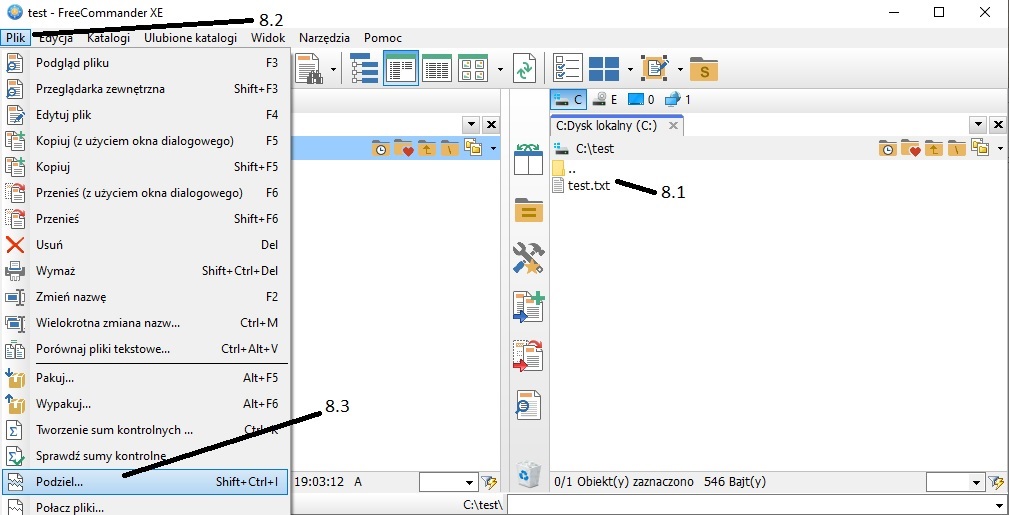The image size is (1009, 515).
Task: Close the C:Dysk lokalny (C:) tab
Action: [x=673, y=126]
